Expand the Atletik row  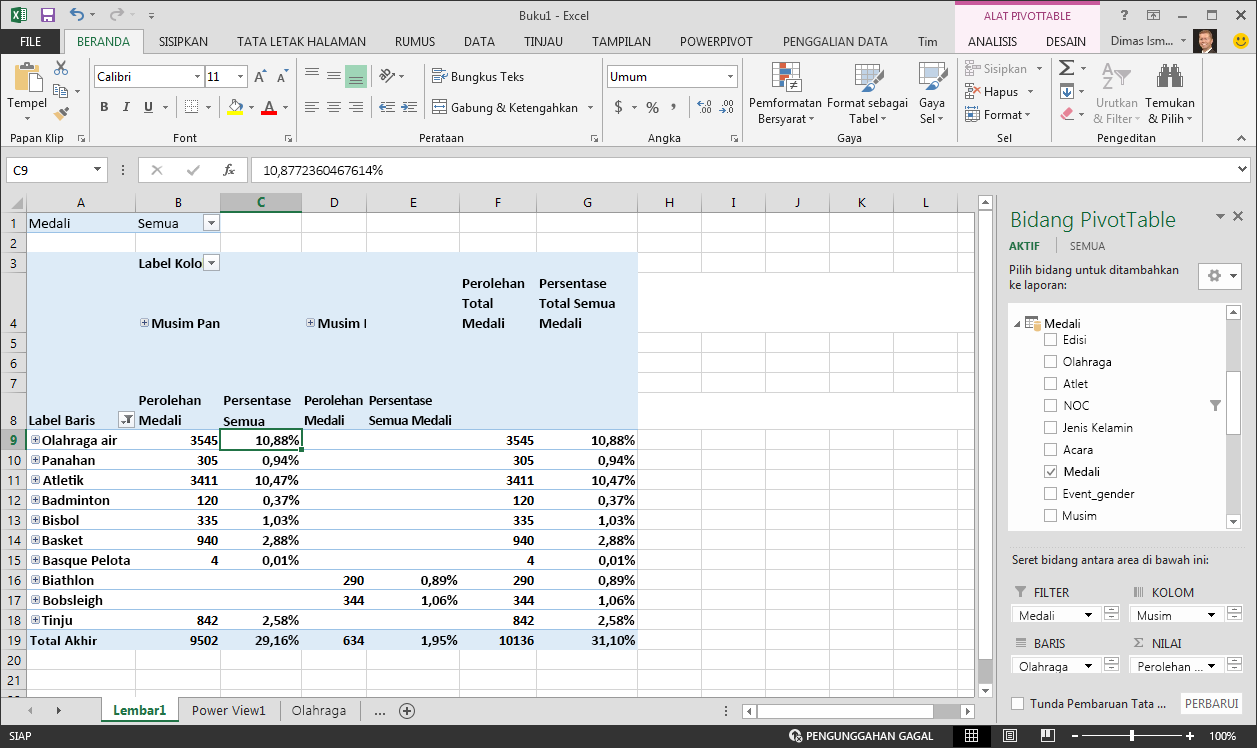click(x=35, y=480)
